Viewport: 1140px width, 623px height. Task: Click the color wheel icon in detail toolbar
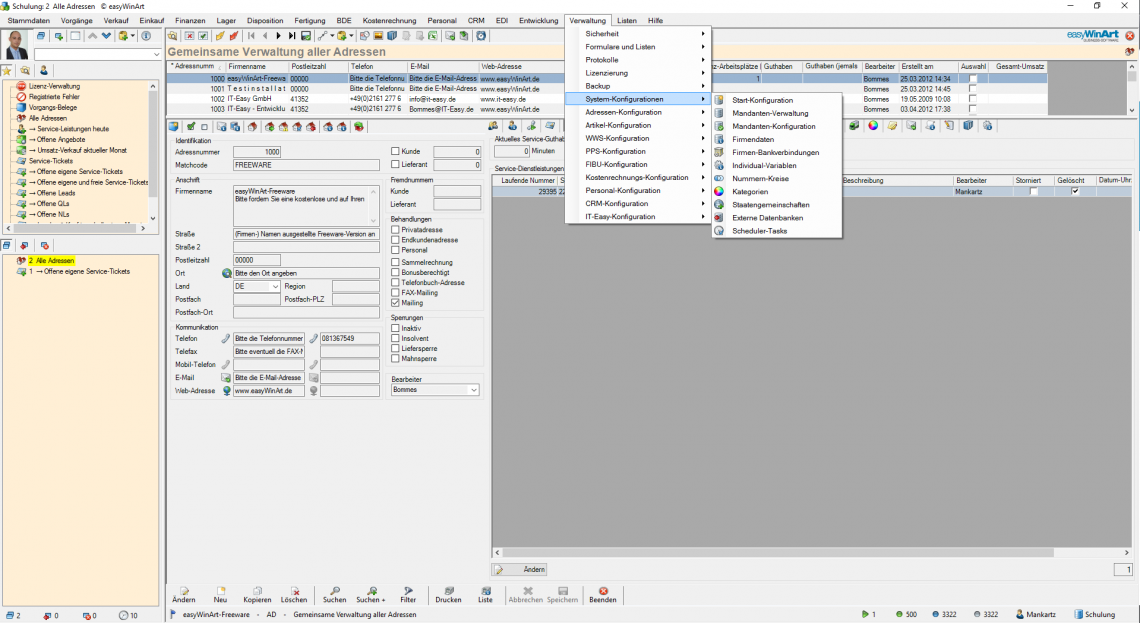point(873,126)
